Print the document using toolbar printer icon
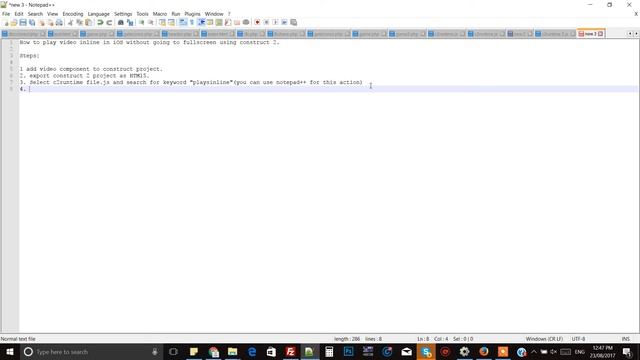The image size is (640, 360). (x=59, y=22)
